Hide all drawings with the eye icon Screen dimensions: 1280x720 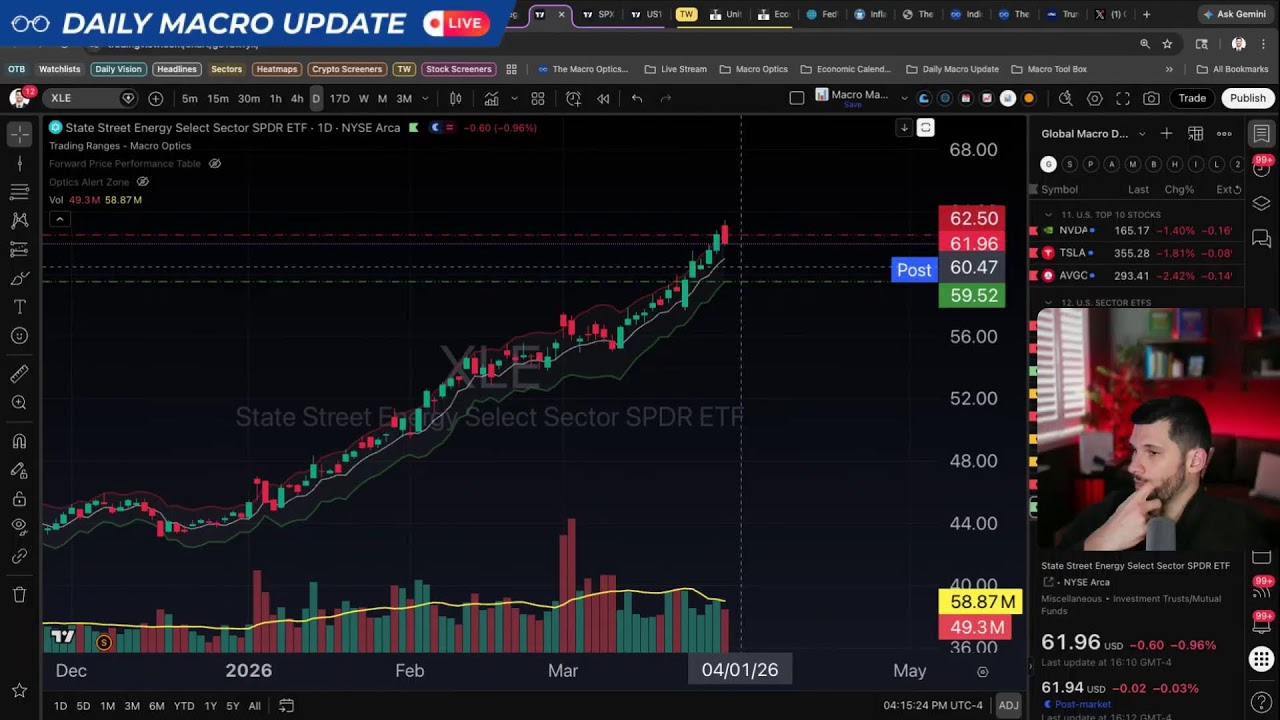(x=19, y=527)
